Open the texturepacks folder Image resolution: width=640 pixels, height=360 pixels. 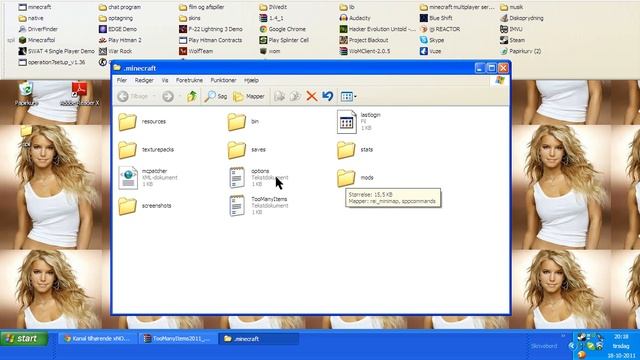(x=146, y=150)
